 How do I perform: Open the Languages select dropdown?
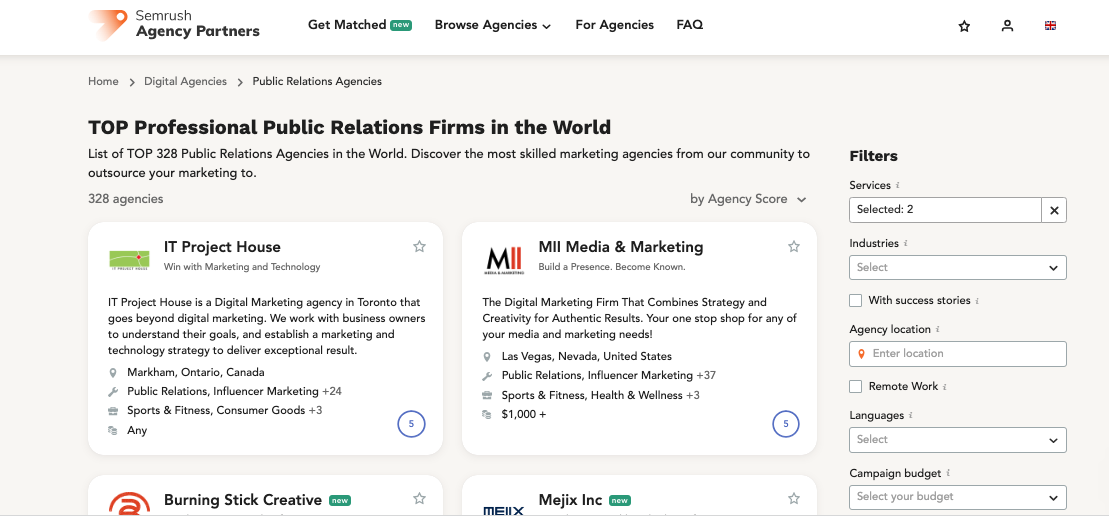point(958,439)
